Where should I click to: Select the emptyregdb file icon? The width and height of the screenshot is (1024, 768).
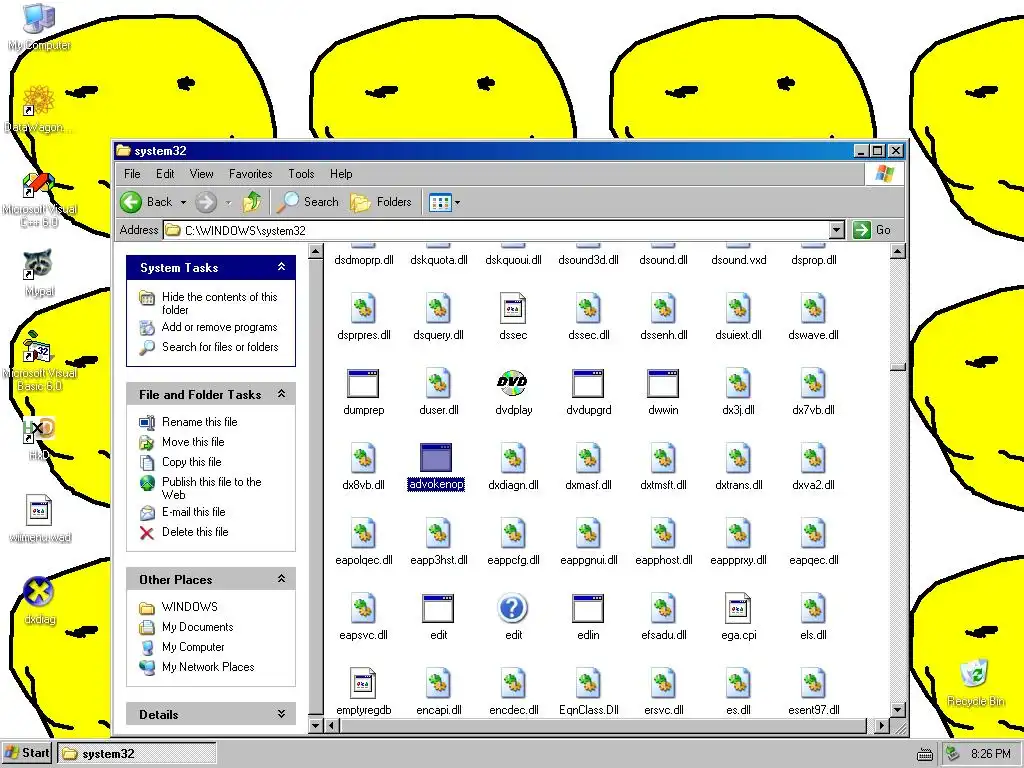tap(363, 683)
